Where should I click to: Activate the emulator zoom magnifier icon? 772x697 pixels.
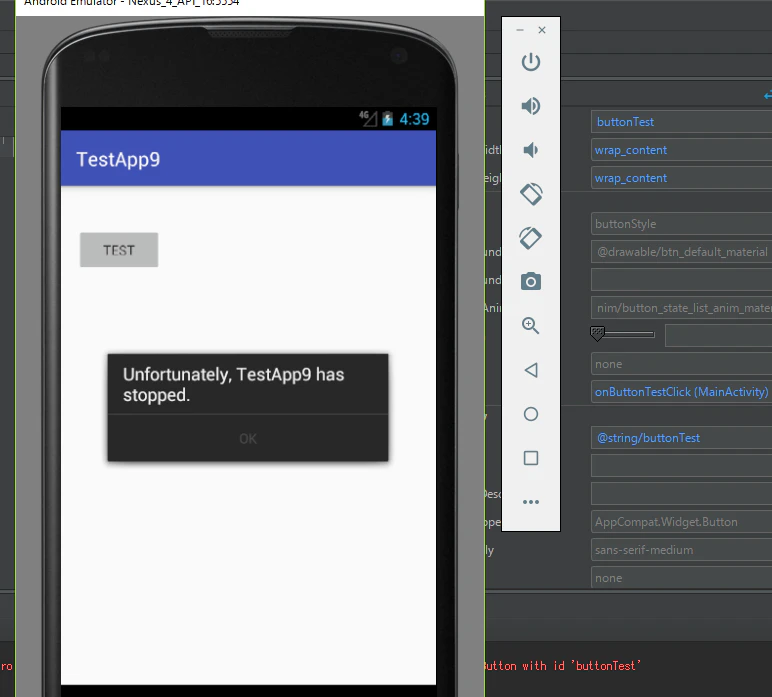click(x=530, y=325)
